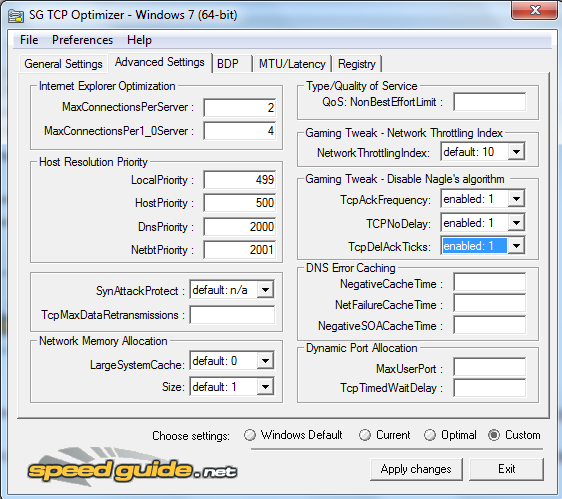Select the Current settings radio button
The height and width of the screenshot is (499, 562).
click(365, 435)
